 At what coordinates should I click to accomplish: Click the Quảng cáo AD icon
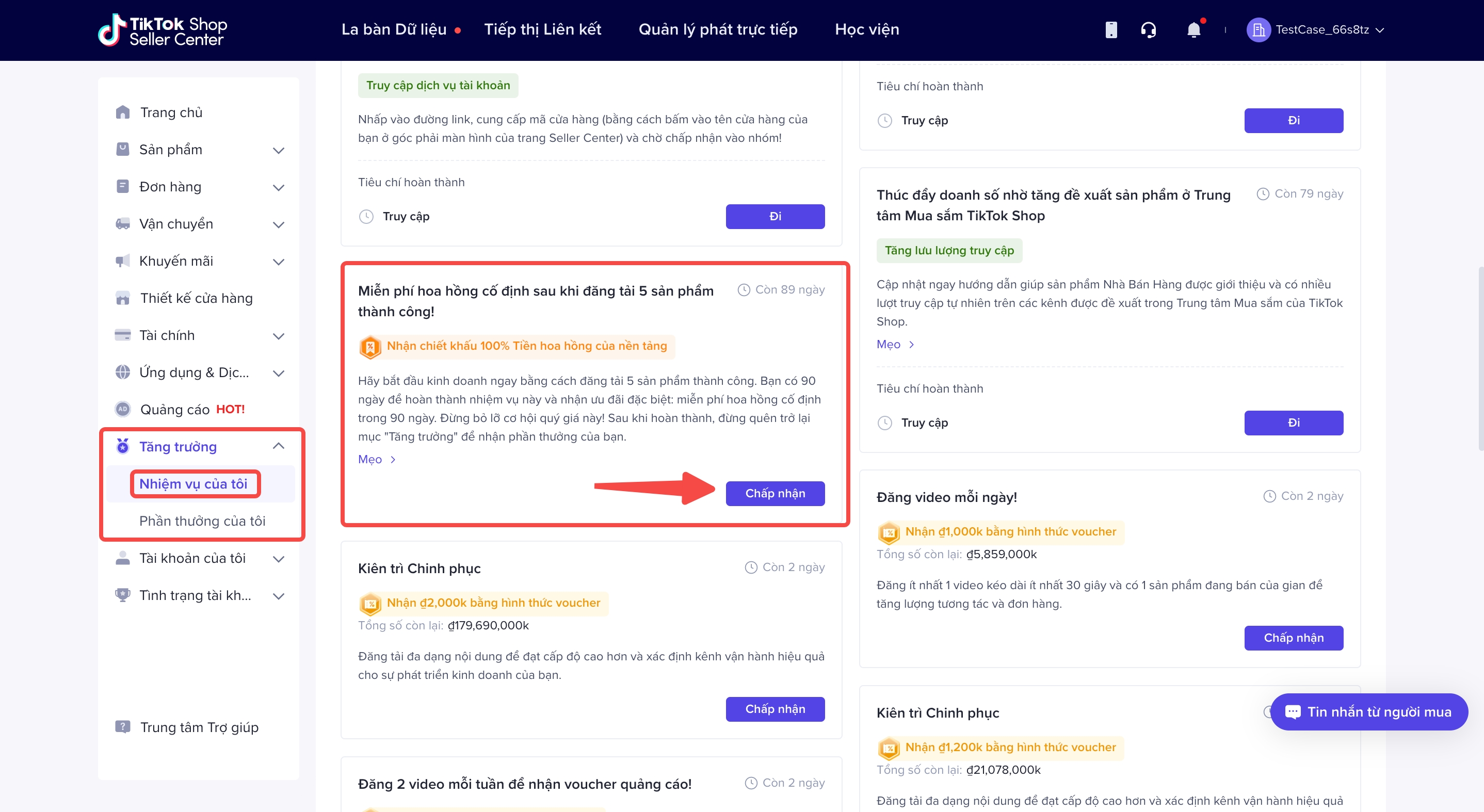123,410
